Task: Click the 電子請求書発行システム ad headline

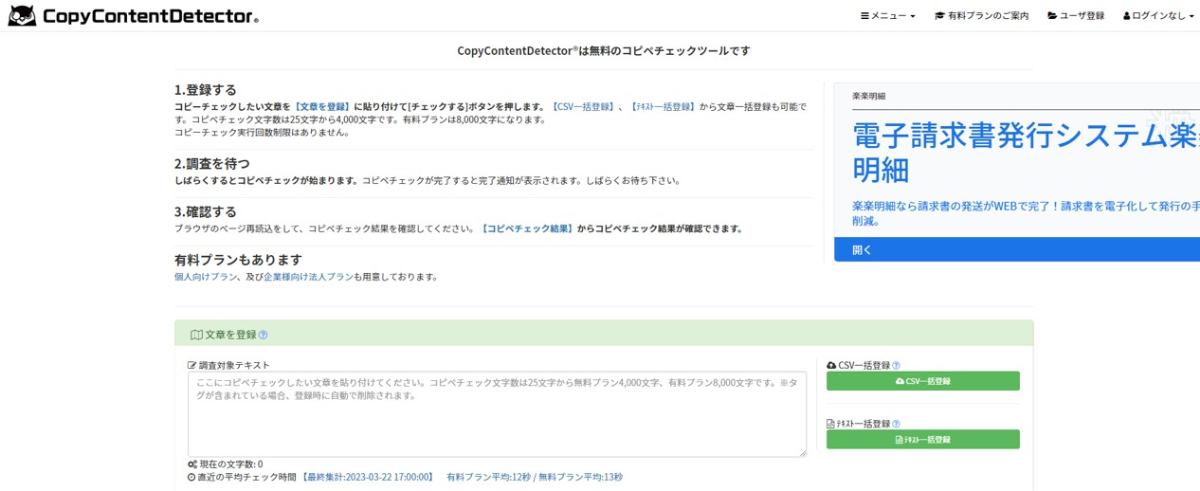Action: point(1027,150)
